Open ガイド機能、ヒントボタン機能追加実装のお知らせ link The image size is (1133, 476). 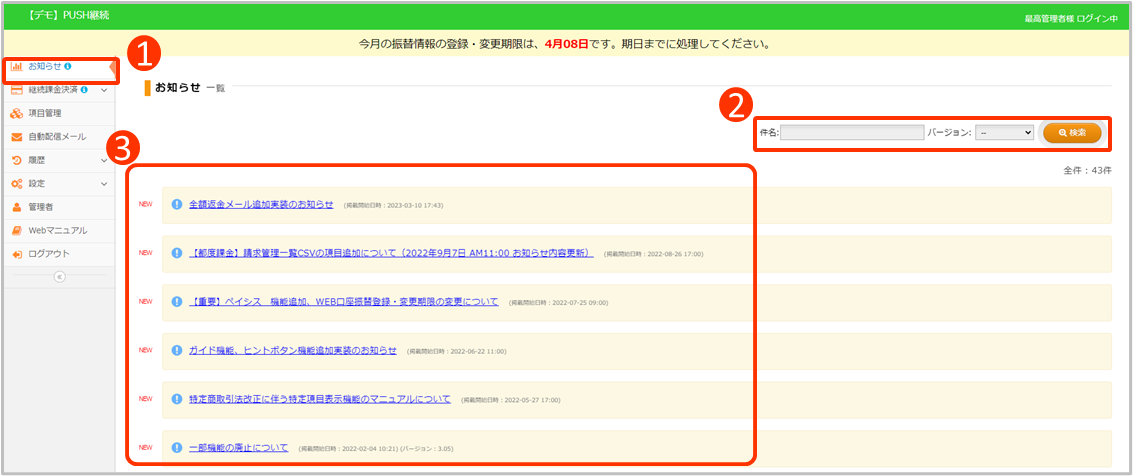click(x=292, y=351)
